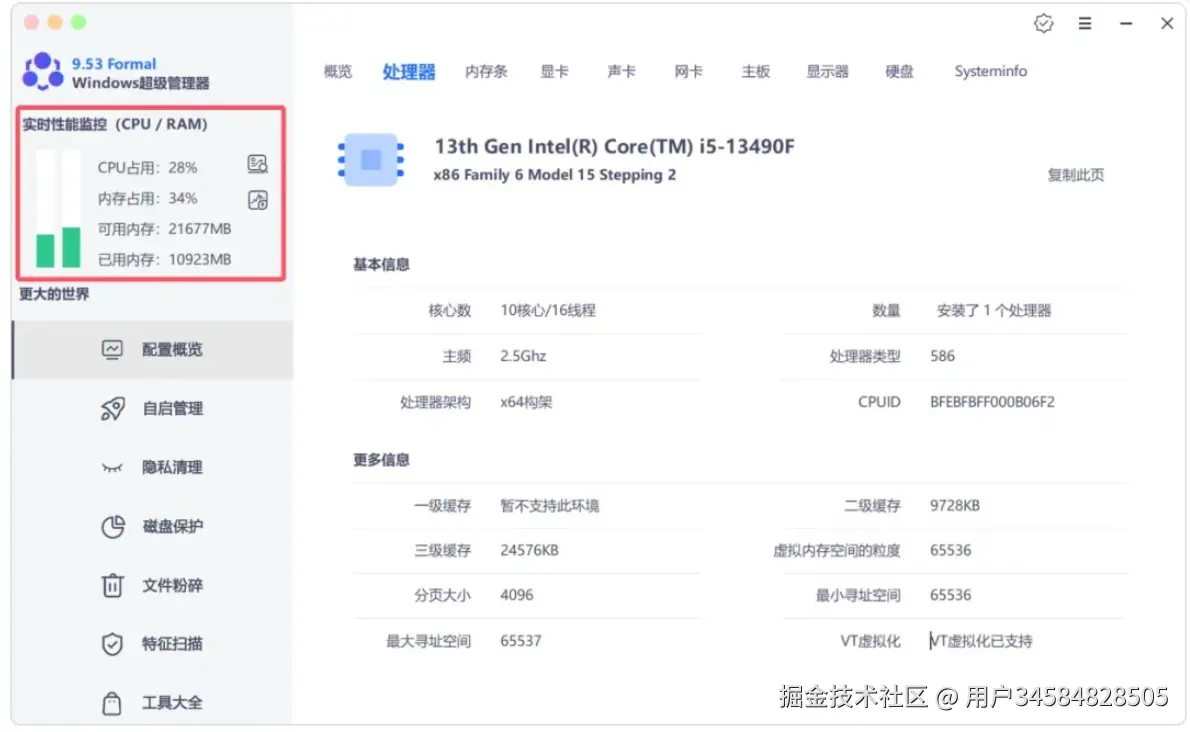Screen dimensions: 1190x732
Task: Click the 复制此页 link
Action: tap(1075, 175)
